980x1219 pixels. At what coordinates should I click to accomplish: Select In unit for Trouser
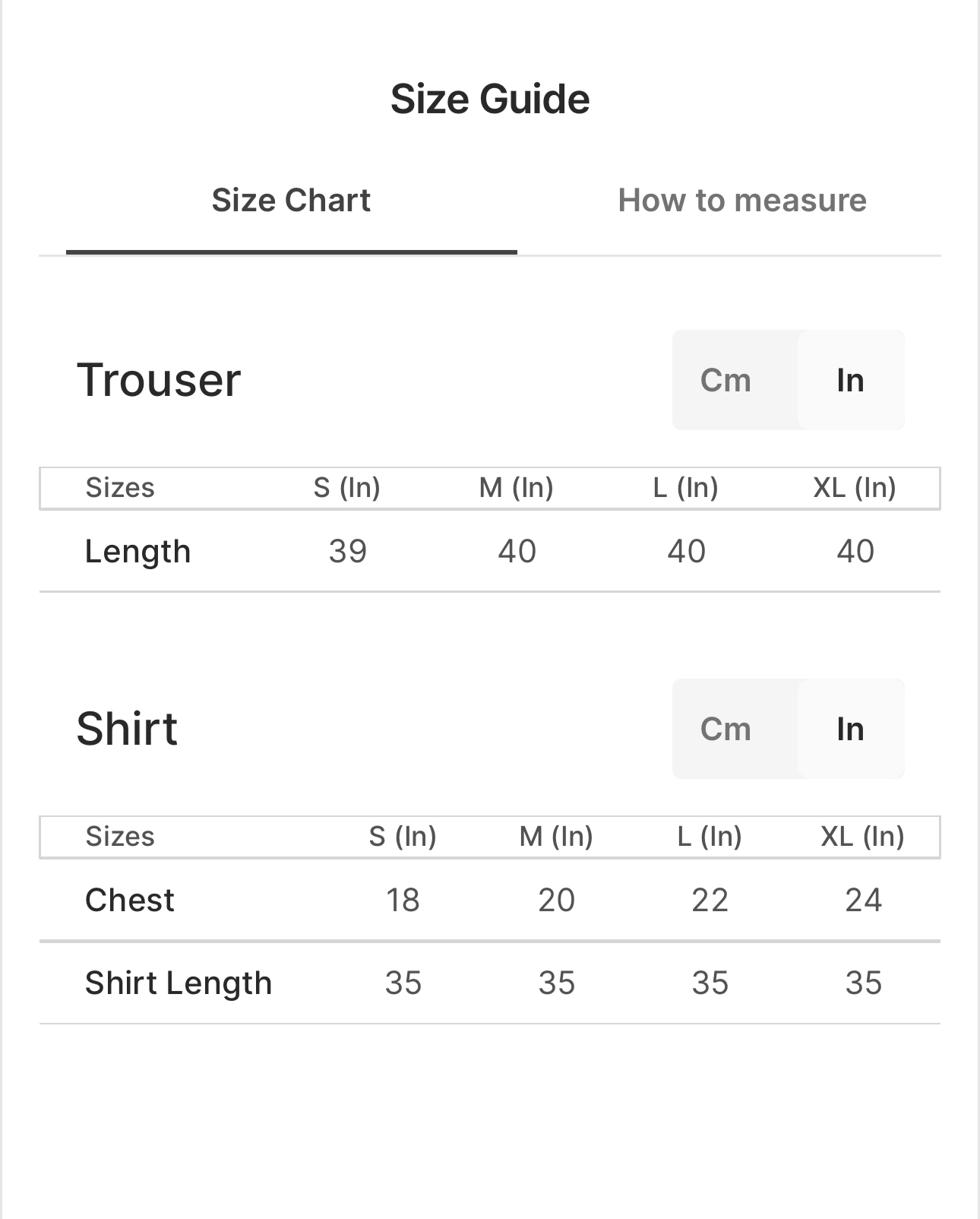tap(850, 380)
